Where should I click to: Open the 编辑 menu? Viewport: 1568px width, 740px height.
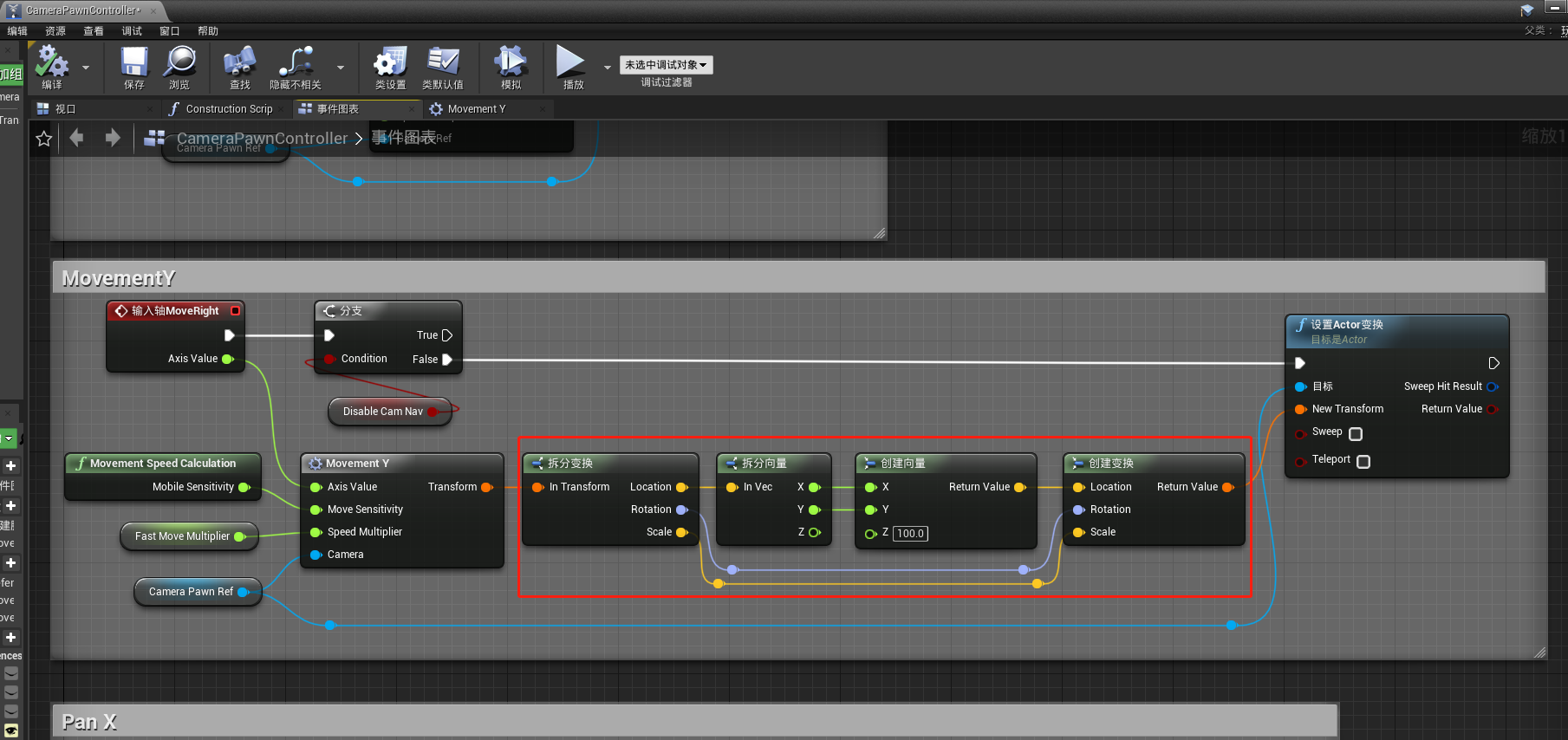[x=17, y=31]
